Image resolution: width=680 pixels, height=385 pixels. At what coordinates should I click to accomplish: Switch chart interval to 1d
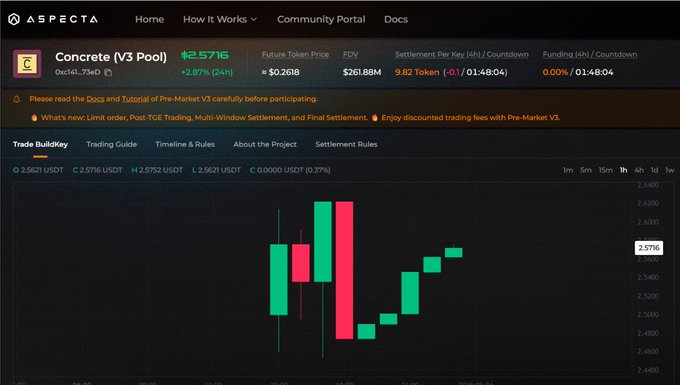pos(654,170)
